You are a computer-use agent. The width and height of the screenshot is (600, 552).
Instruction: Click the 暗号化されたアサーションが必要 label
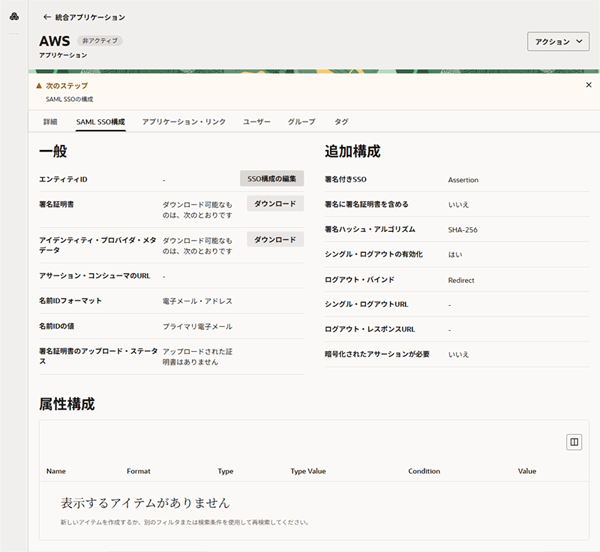(377, 354)
